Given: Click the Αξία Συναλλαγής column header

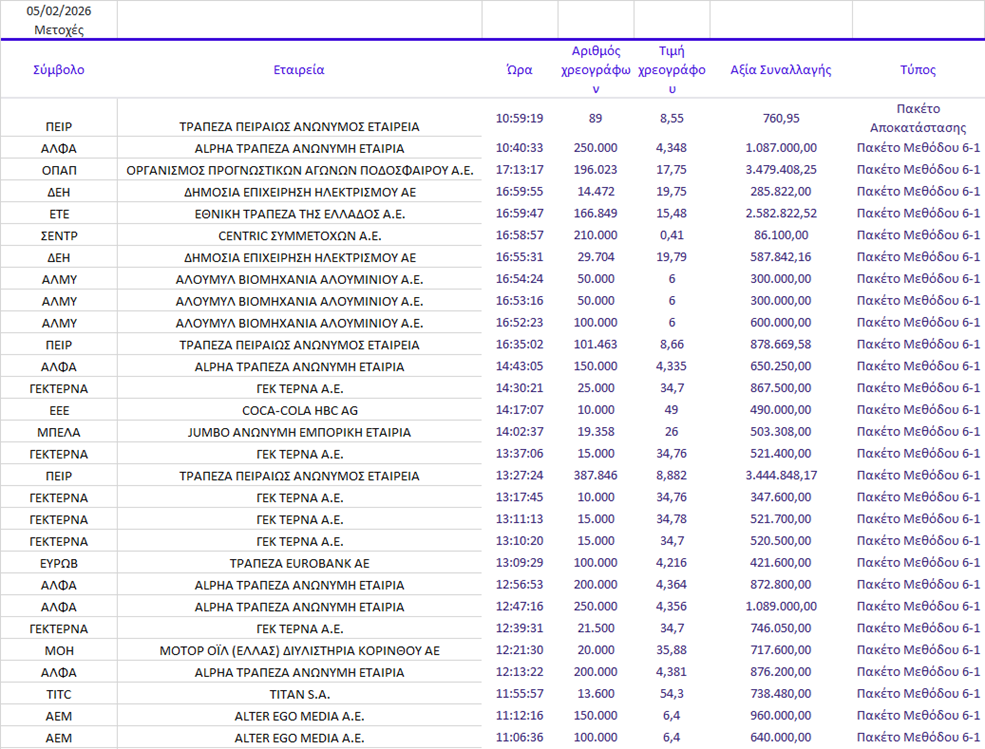Looking at the screenshot, I should (781, 70).
